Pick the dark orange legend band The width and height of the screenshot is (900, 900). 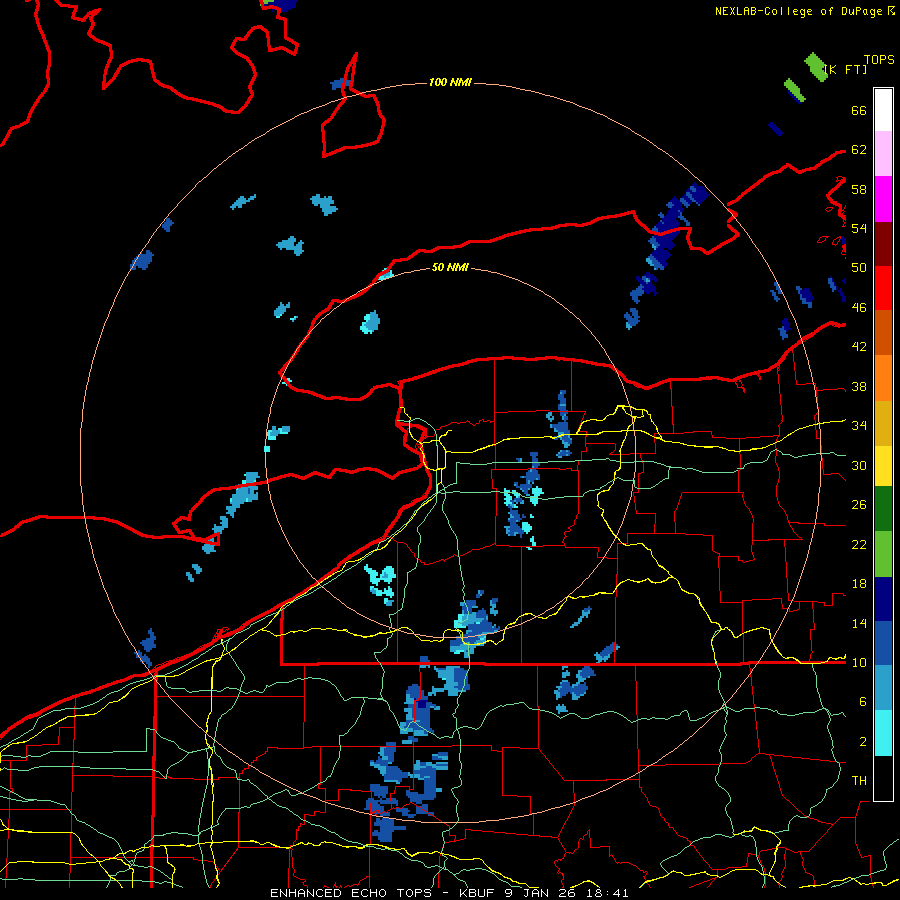click(883, 333)
